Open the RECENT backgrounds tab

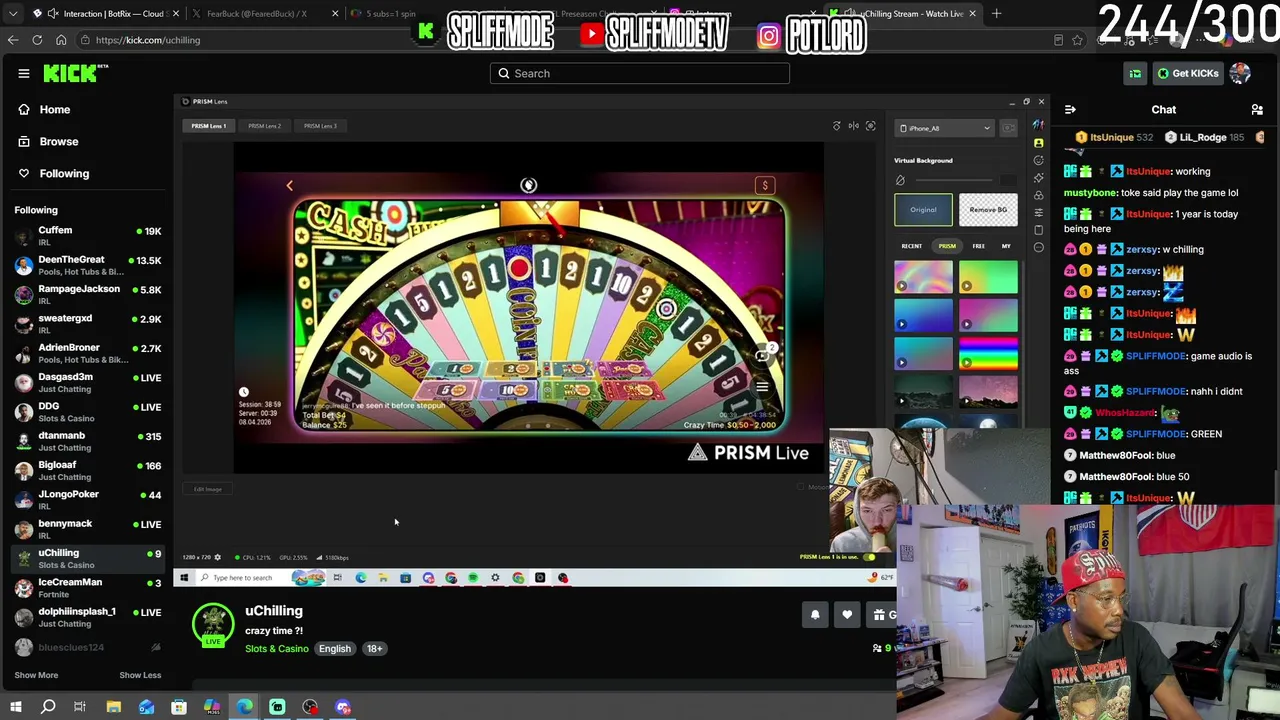[x=912, y=246]
